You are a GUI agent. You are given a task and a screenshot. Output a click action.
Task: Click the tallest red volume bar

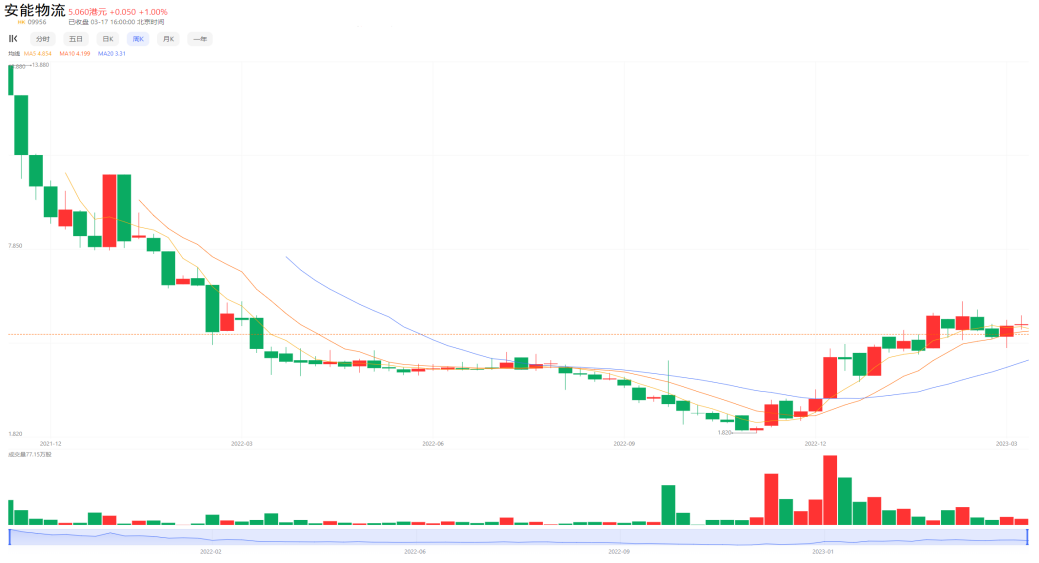tap(830, 490)
